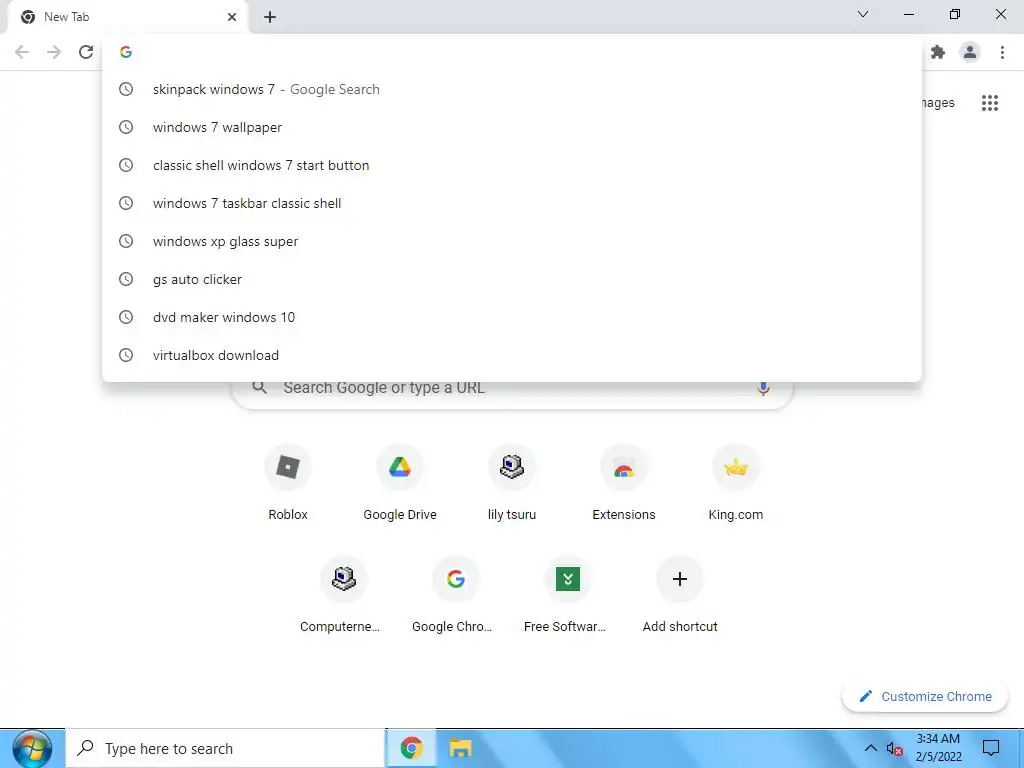Reload the page with the refresh icon

click(x=86, y=52)
